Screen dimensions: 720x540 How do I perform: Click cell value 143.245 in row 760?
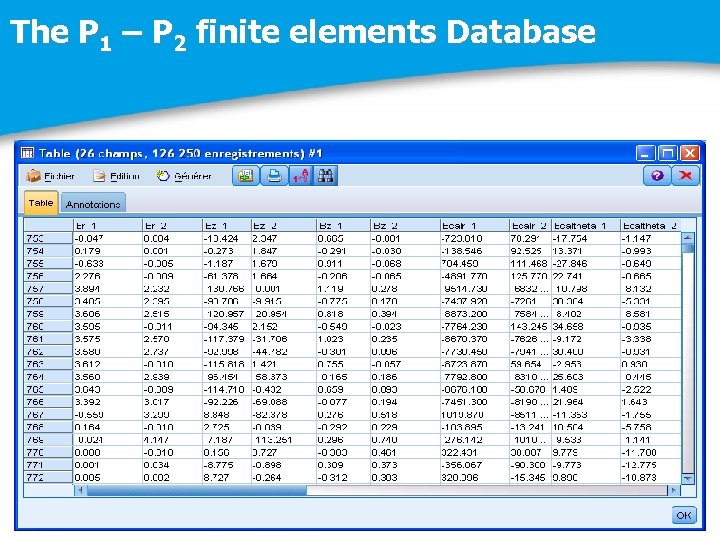point(529,326)
